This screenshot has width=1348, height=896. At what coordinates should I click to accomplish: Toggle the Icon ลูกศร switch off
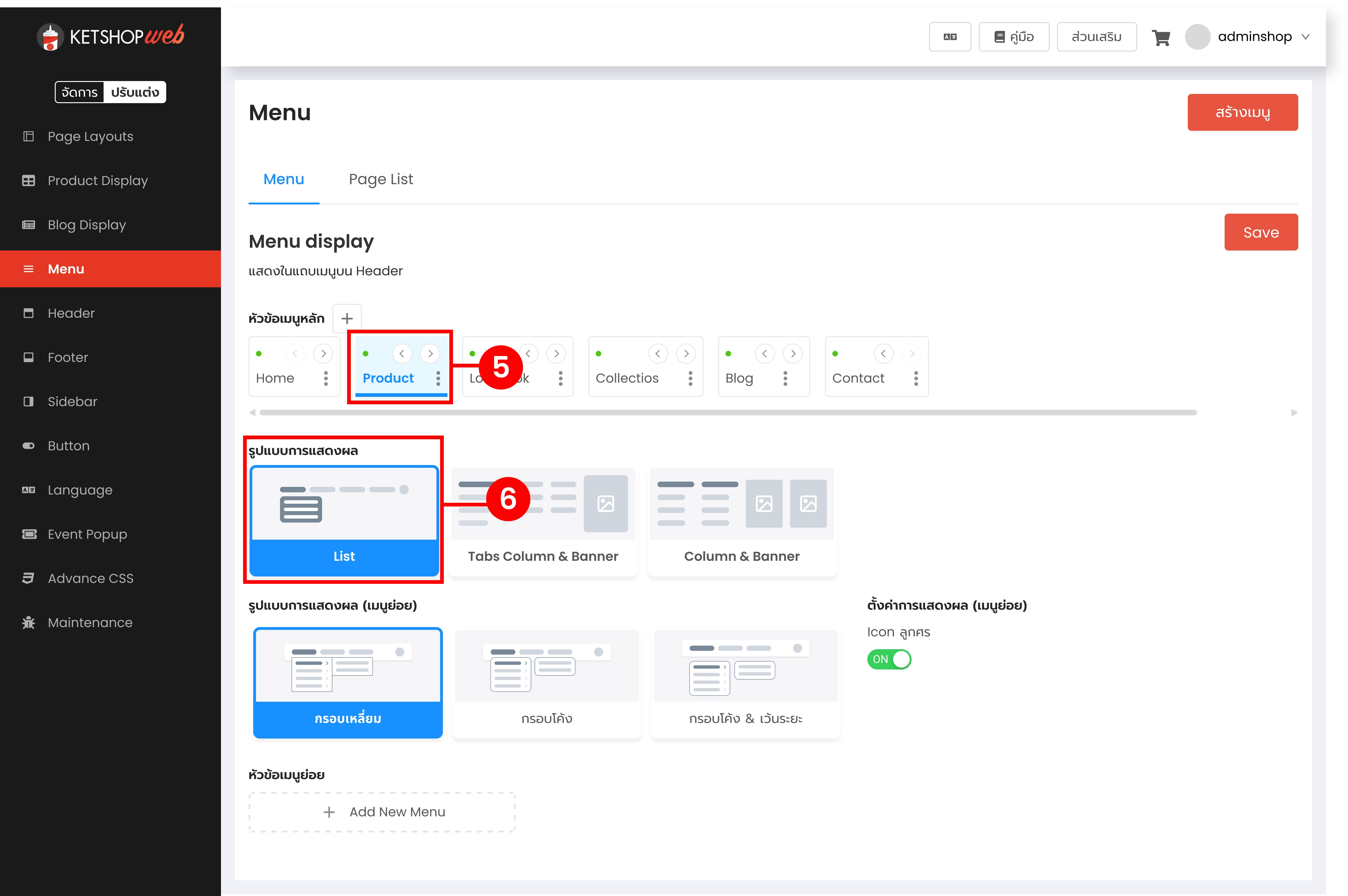pyautogui.click(x=889, y=659)
